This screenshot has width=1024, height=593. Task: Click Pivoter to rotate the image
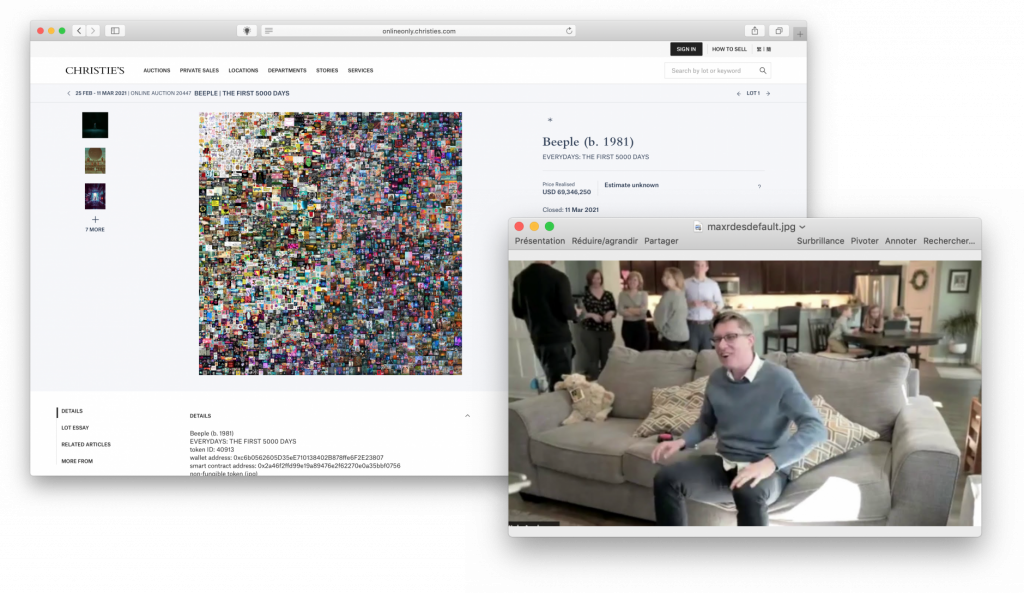tap(864, 241)
